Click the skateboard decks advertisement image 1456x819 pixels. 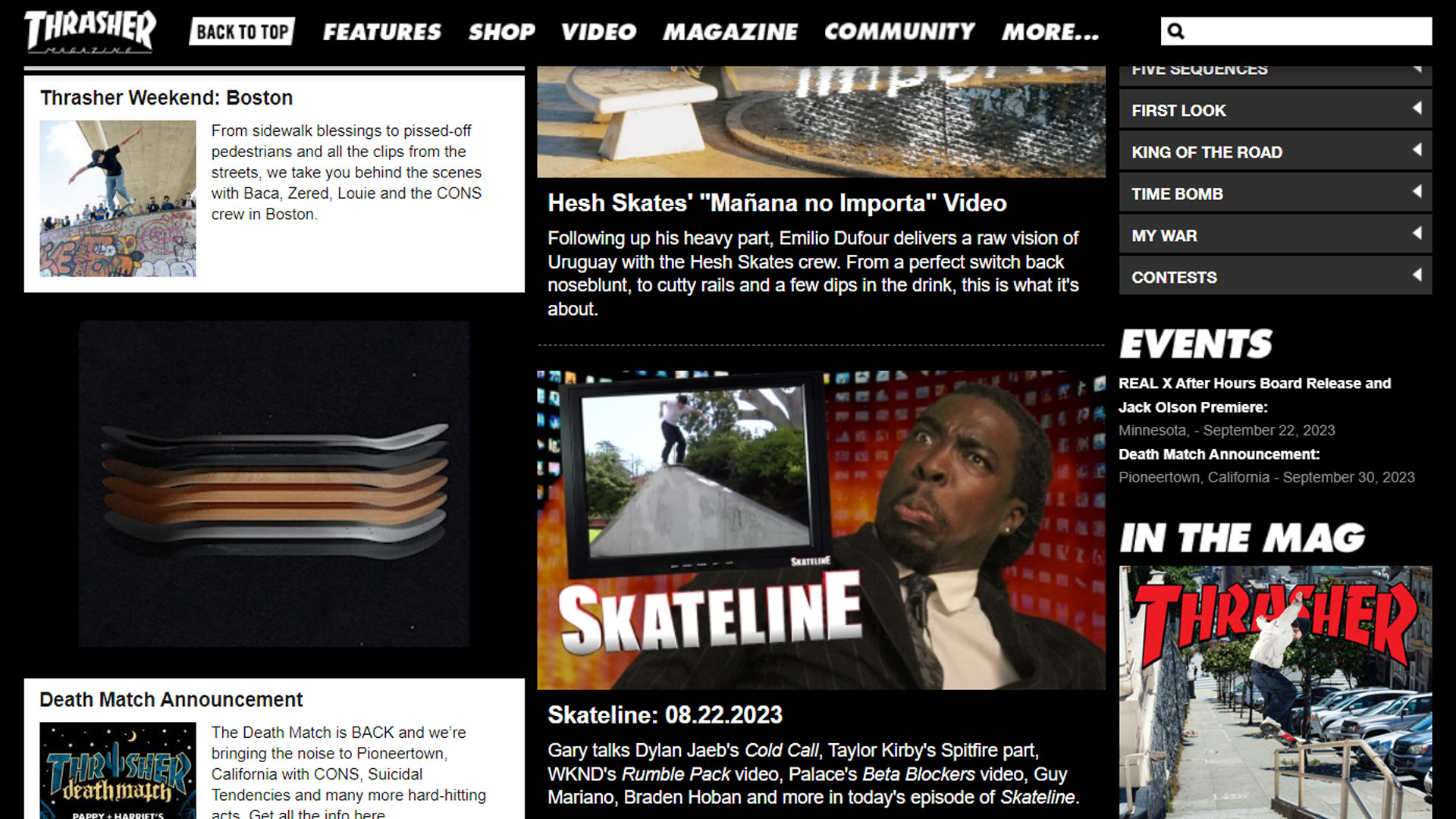(274, 484)
